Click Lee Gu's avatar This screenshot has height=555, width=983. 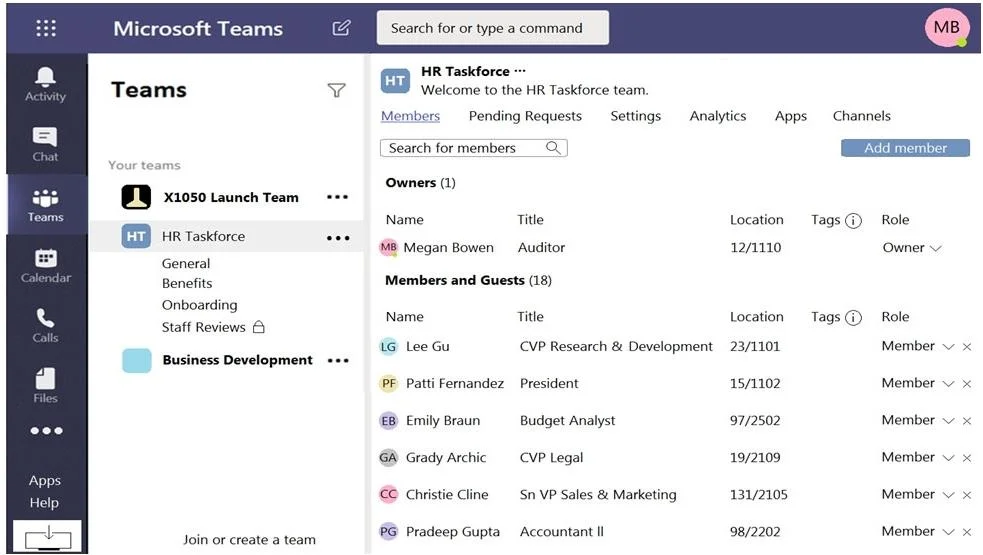pos(389,347)
